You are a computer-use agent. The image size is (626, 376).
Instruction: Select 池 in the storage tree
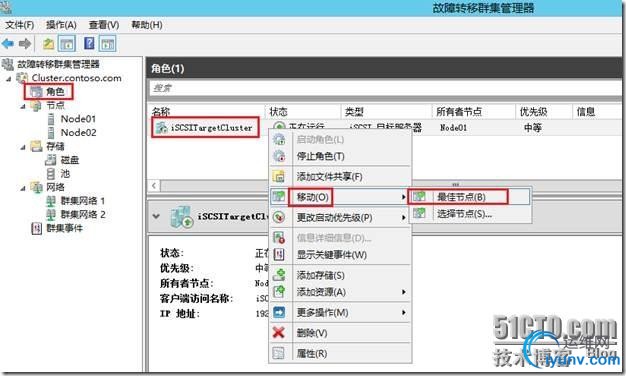[65, 174]
